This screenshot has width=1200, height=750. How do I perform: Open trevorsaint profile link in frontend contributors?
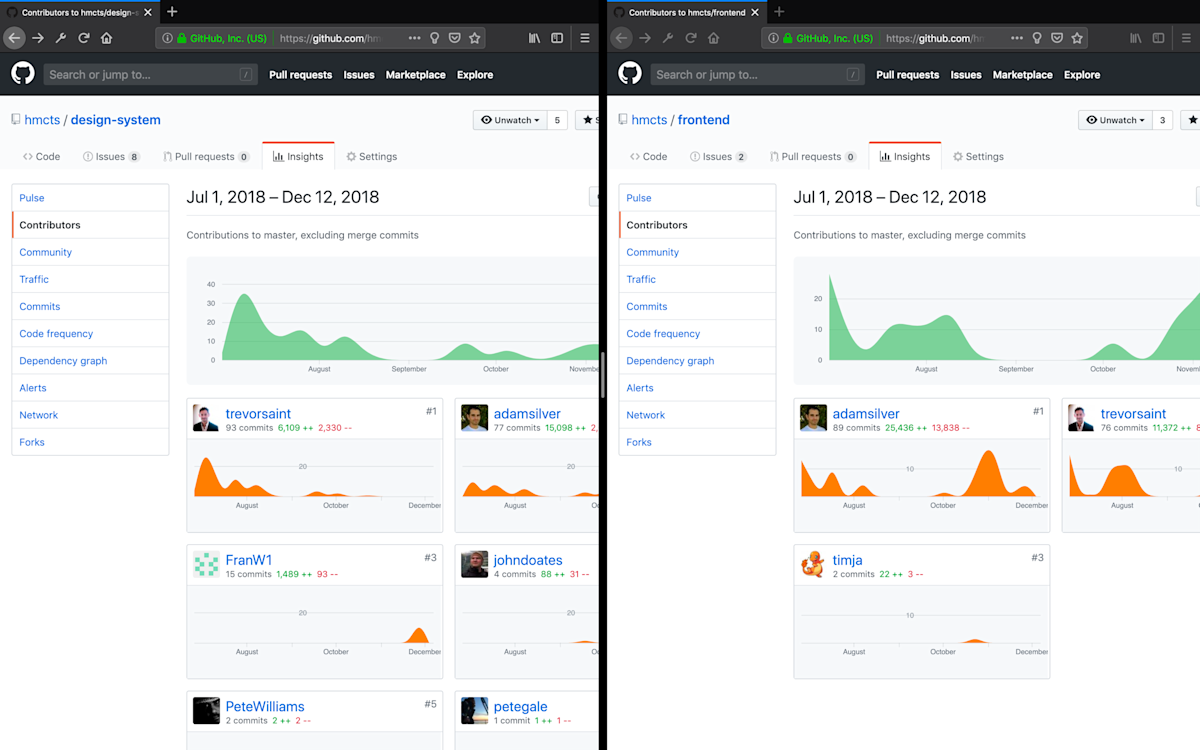1133,414
